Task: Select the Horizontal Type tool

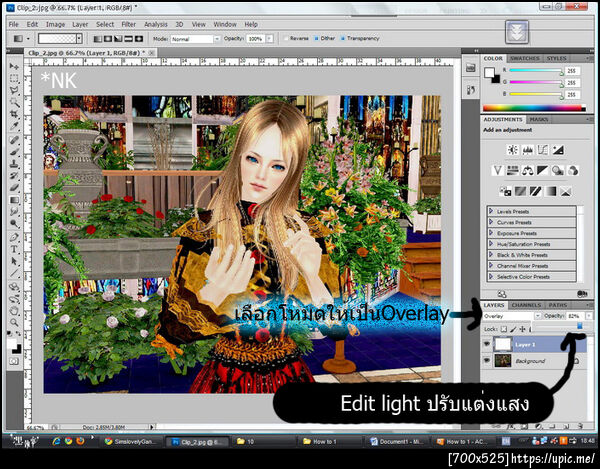Action: (x=14, y=249)
